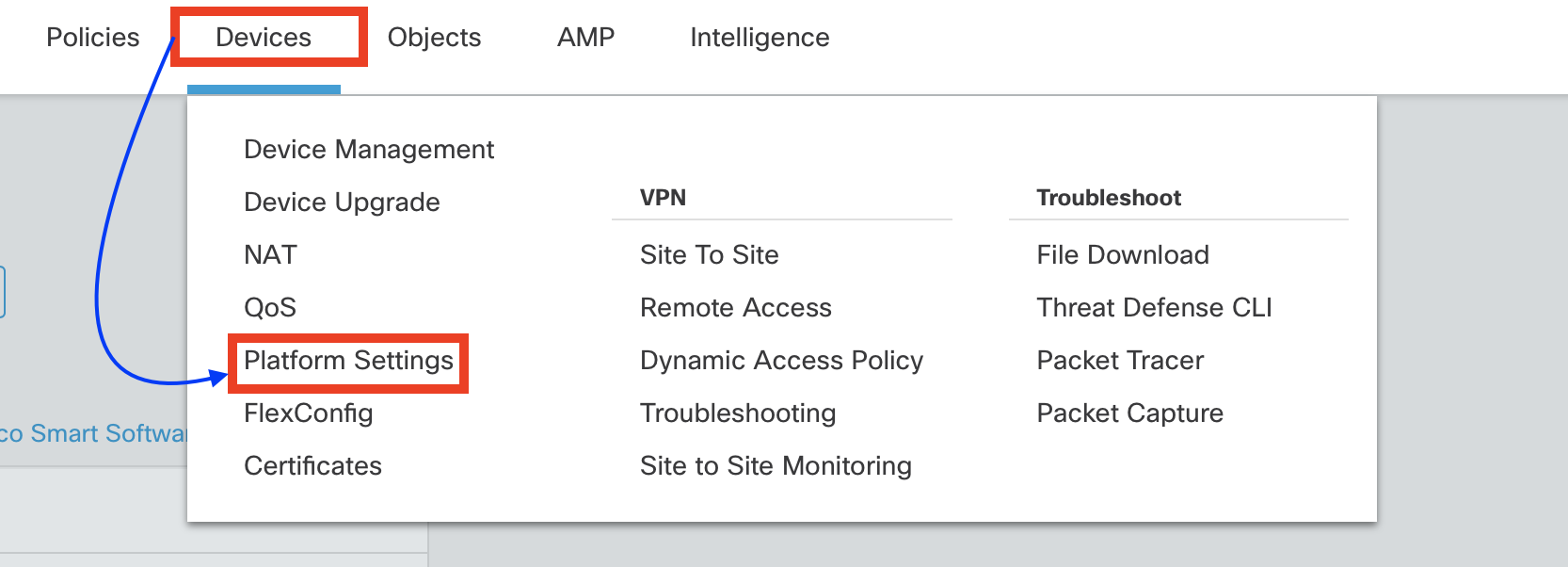Open the Objects menu tab

tap(434, 38)
